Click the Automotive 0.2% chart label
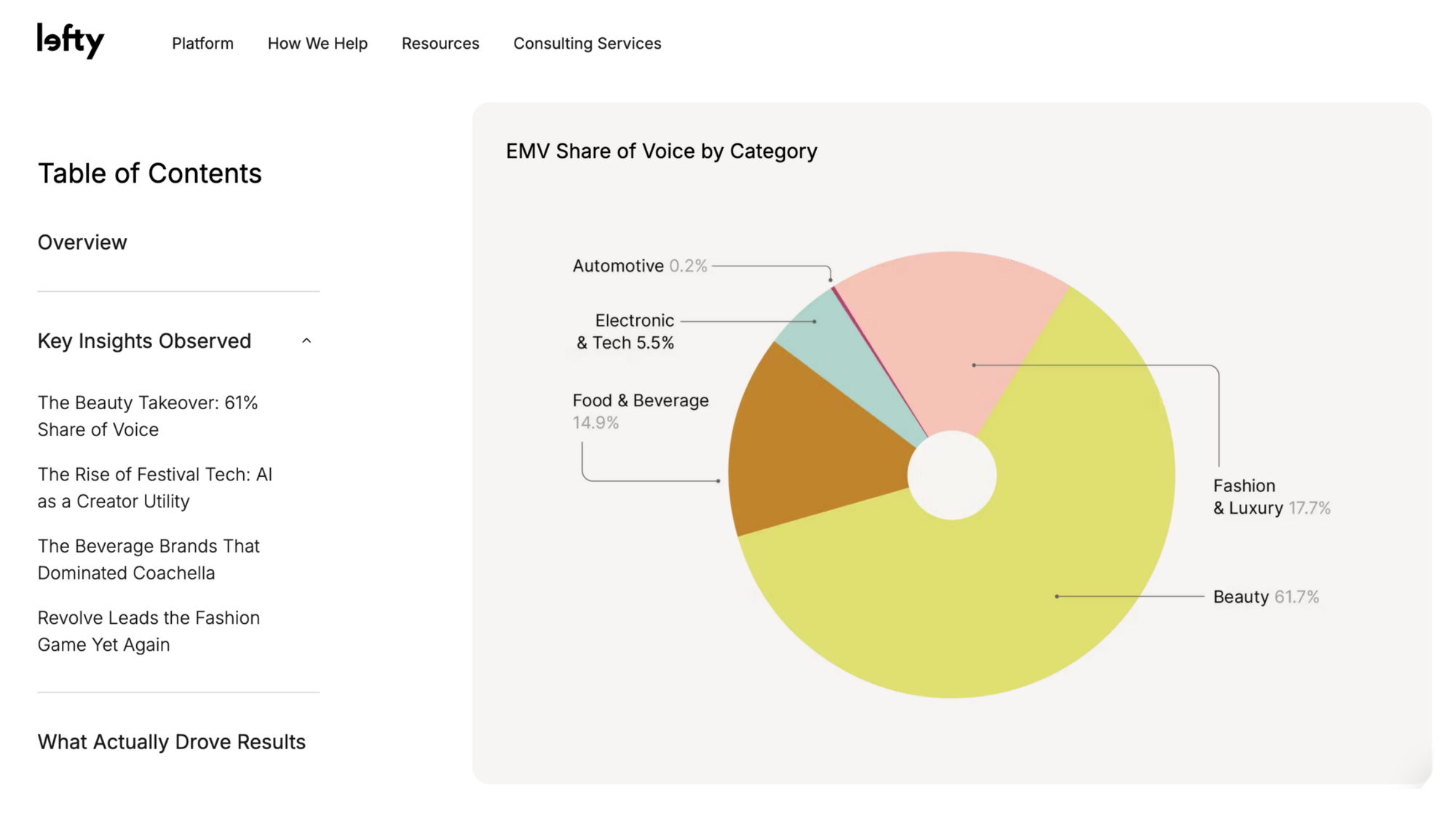Image resolution: width=1456 pixels, height=819 pixels. click(639, 266)
